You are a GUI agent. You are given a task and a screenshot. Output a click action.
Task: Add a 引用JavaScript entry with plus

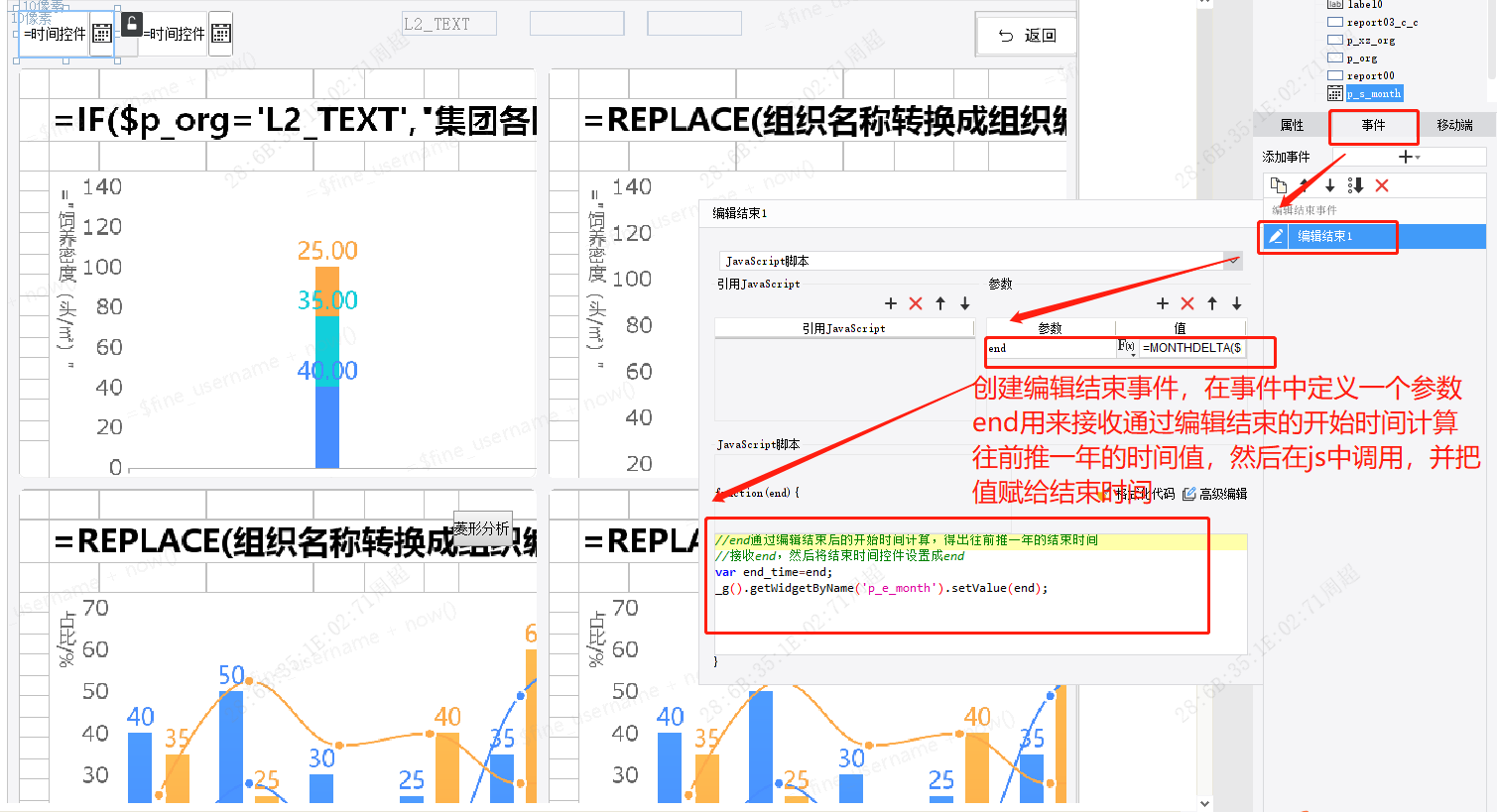point(890,303)
